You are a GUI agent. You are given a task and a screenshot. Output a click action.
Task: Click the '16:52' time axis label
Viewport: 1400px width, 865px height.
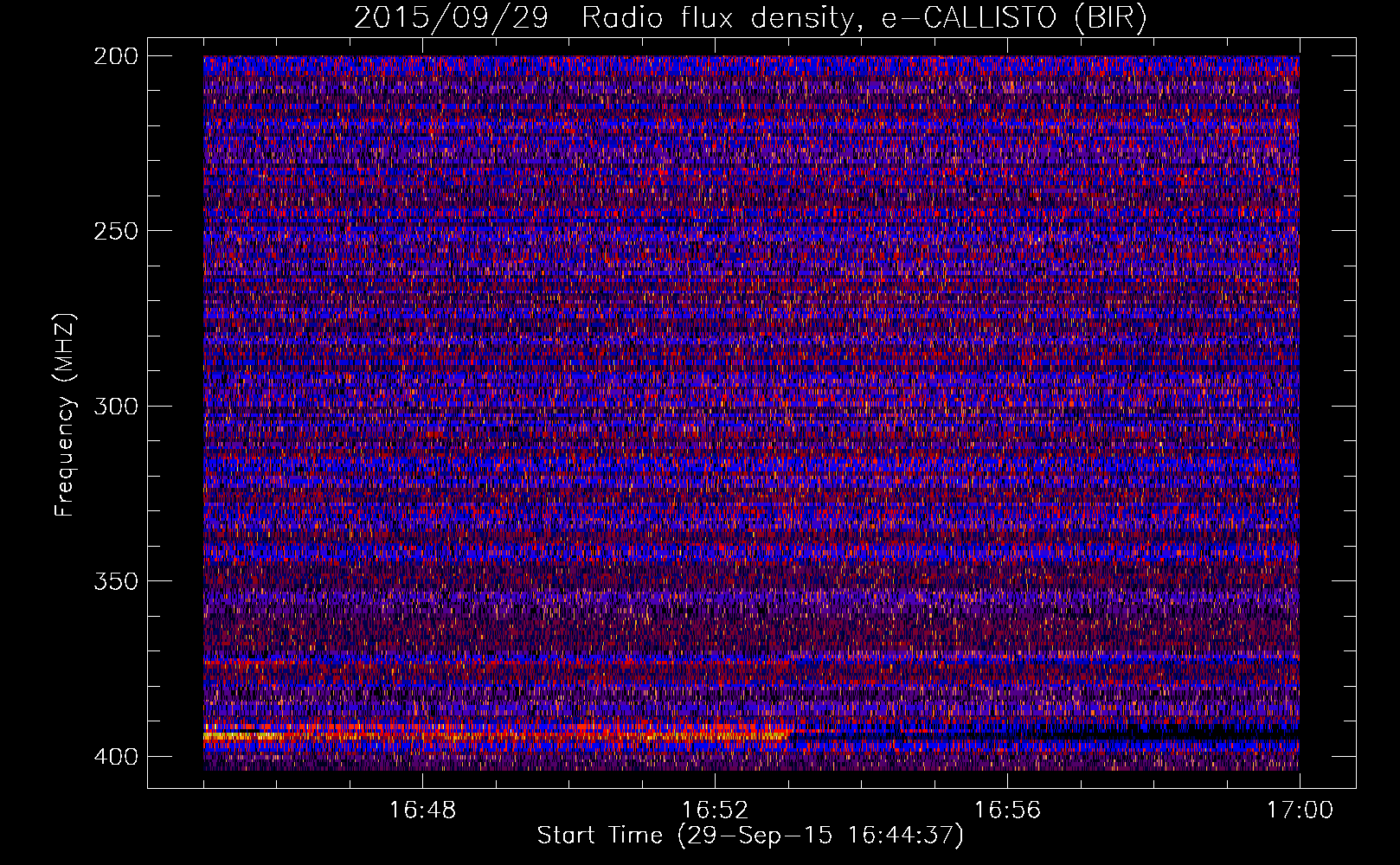pyautogui.click(x=715, y=811)
